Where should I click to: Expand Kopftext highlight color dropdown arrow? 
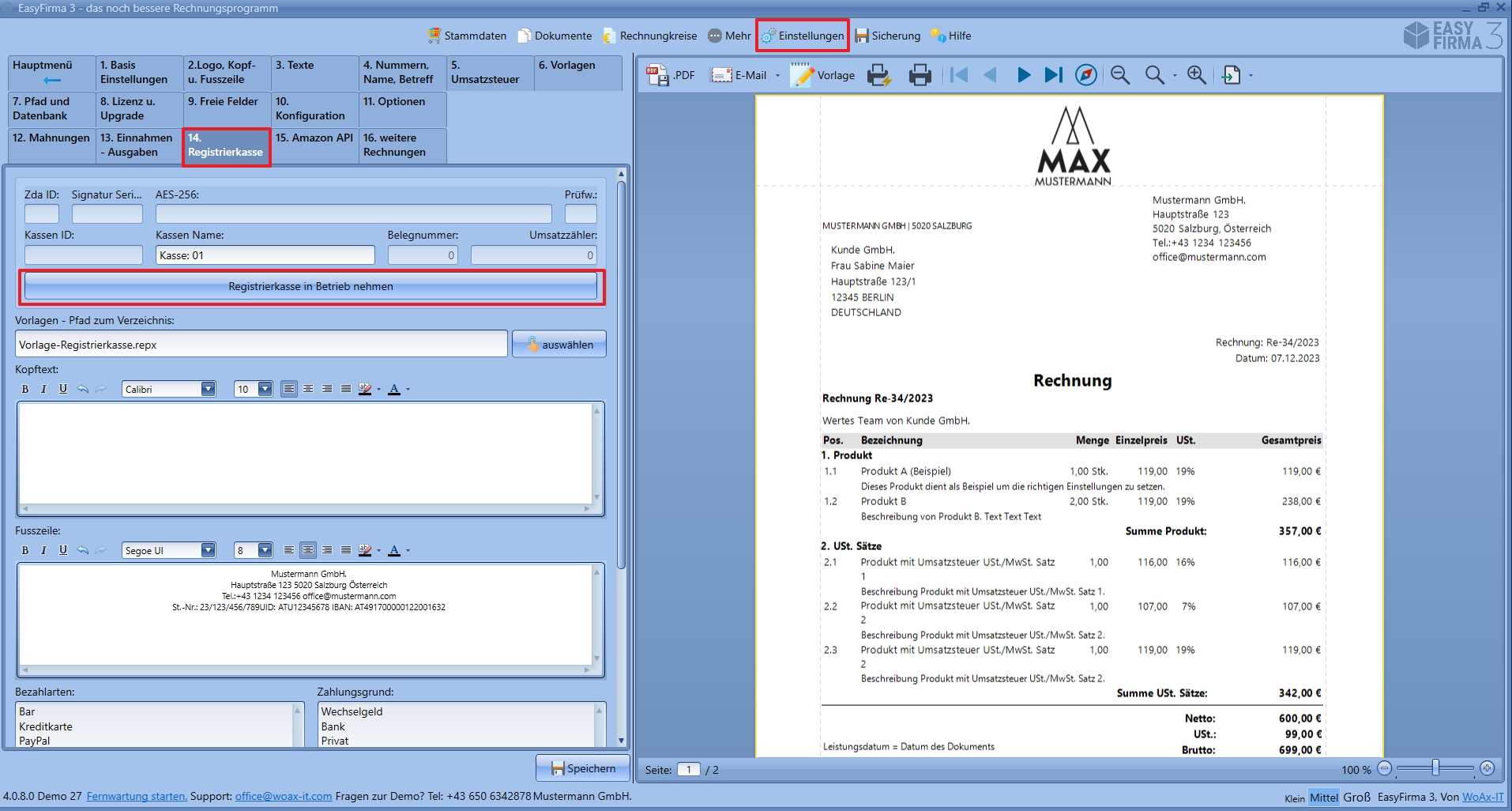tap(378, 389)
